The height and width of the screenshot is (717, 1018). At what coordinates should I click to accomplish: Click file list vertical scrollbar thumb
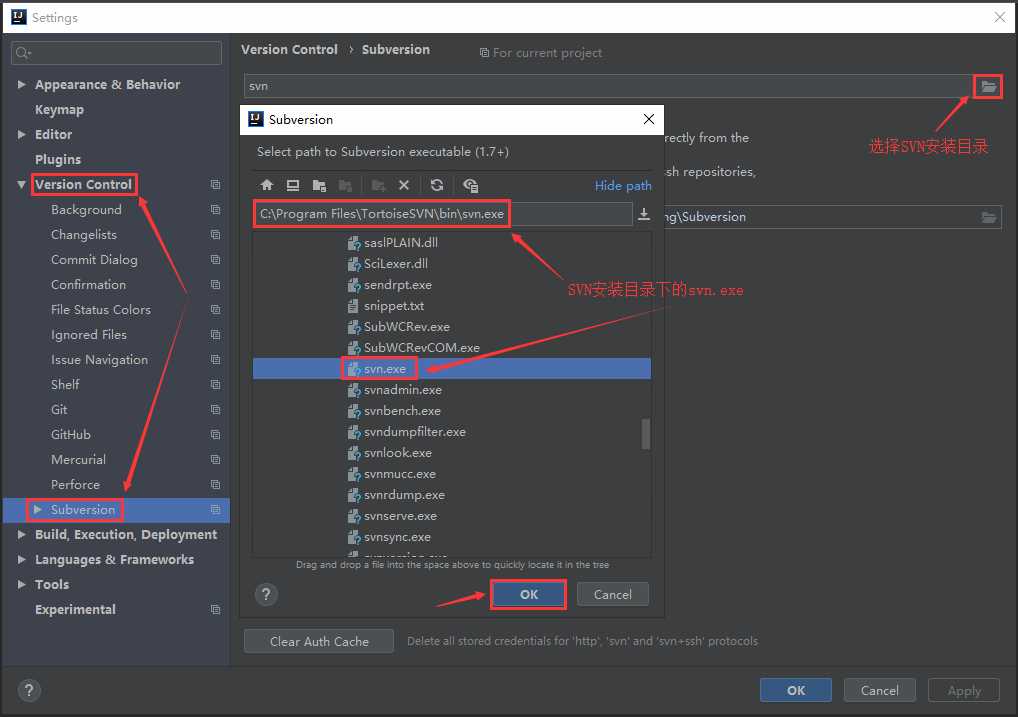pos(645,434)
